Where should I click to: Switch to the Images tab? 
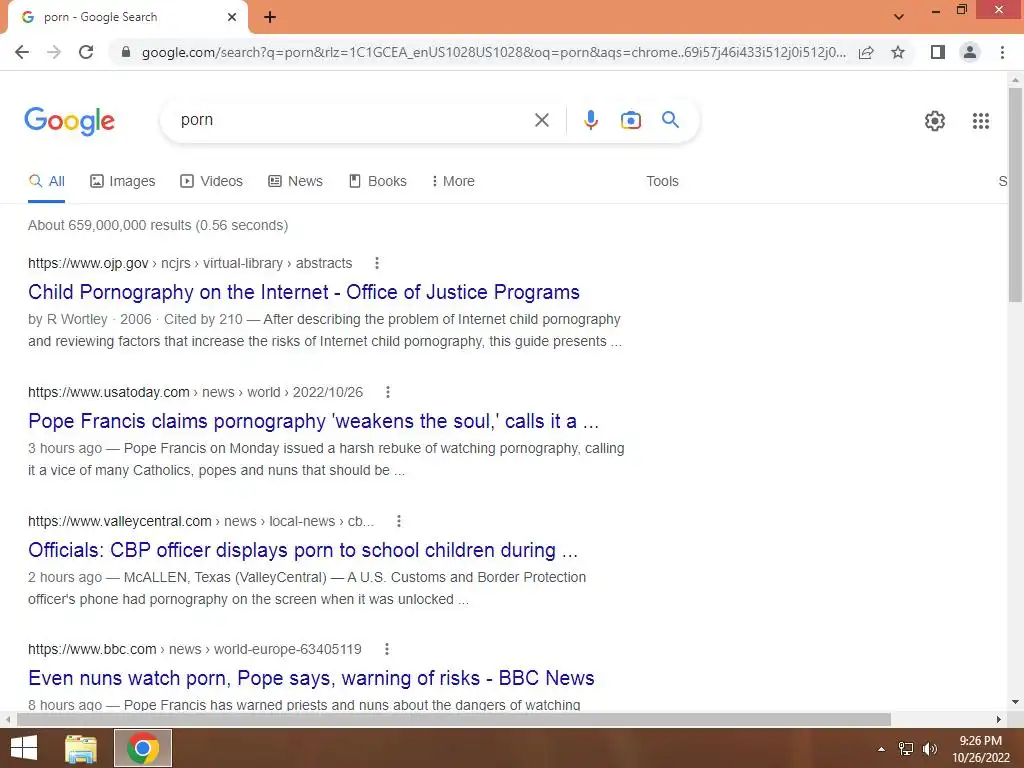pos(123,181)
